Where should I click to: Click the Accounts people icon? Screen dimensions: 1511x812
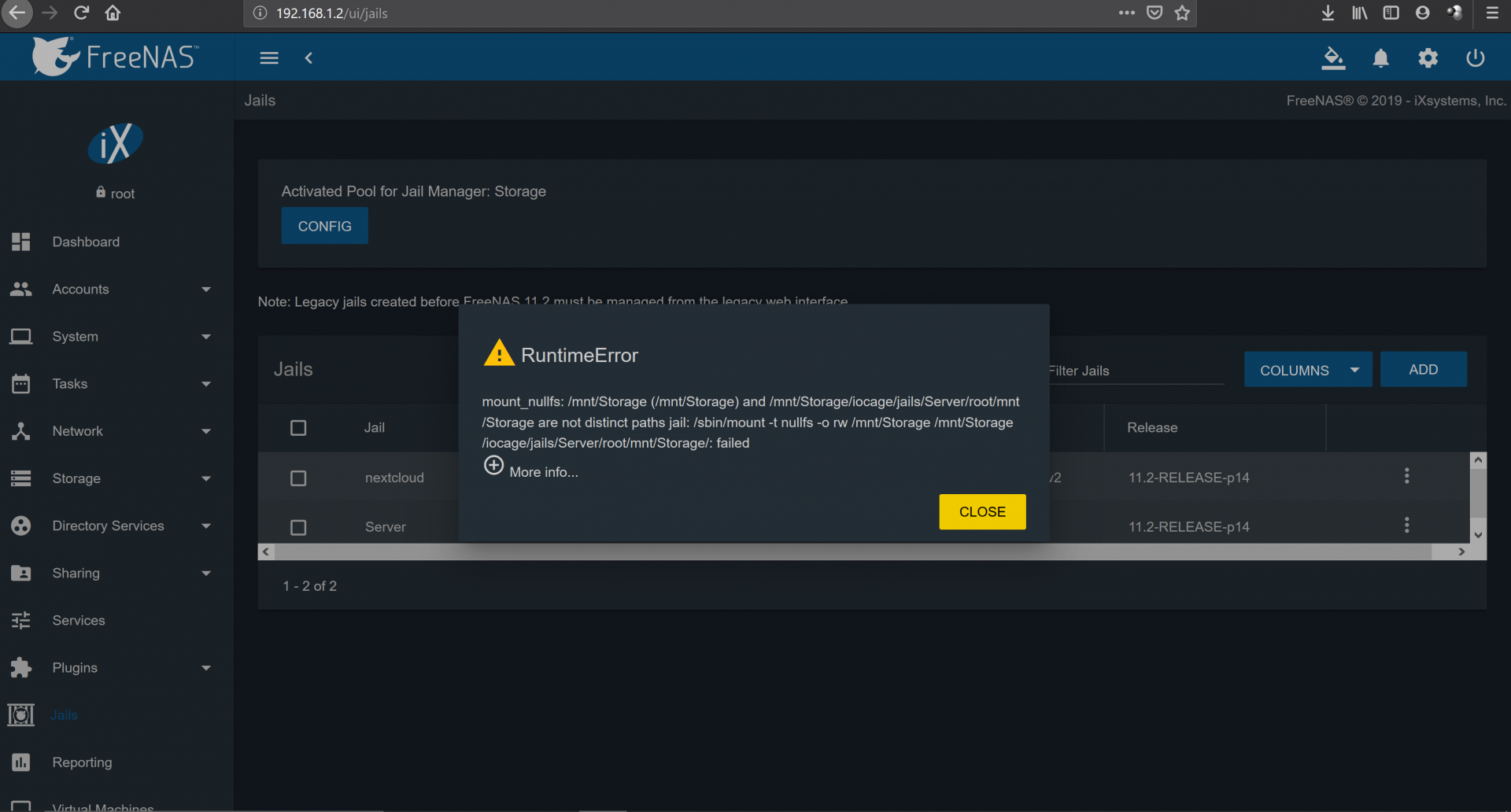click(21, 289)
